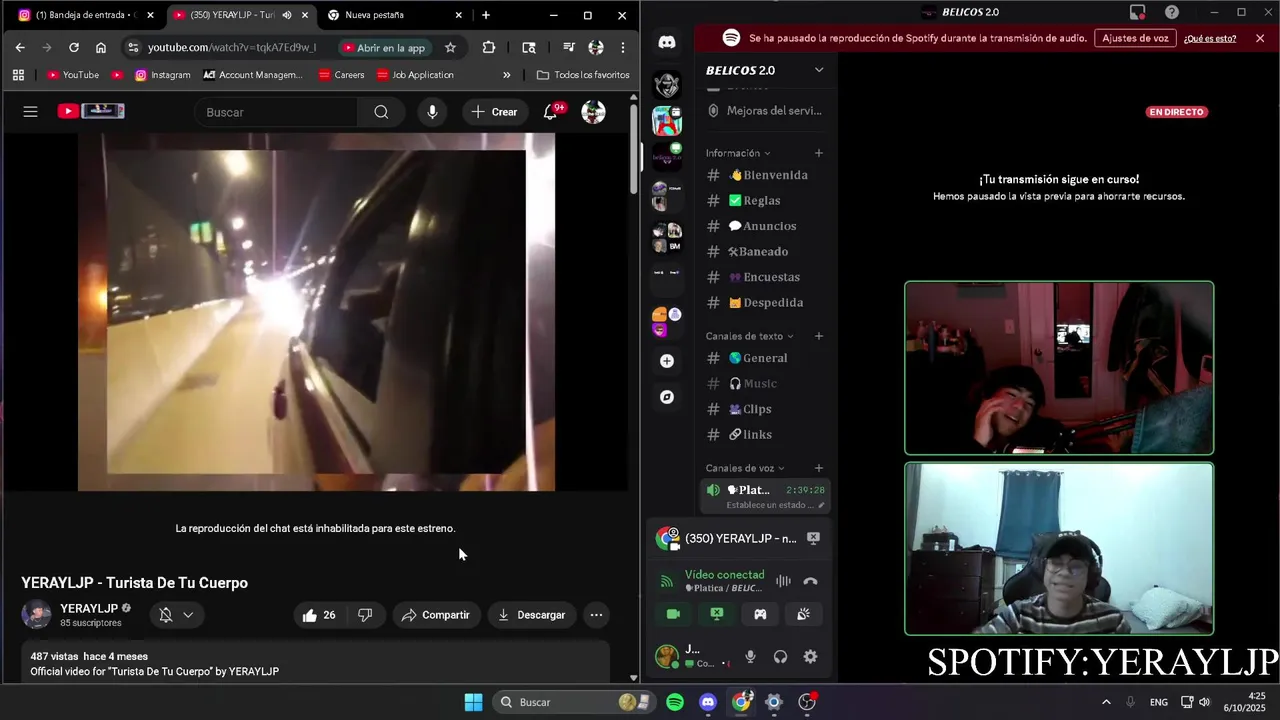Toggle YERAYLJP channel notification bell
Image resolution: width=1280 pixels, height=720 pixels.
tap(166, 615)
